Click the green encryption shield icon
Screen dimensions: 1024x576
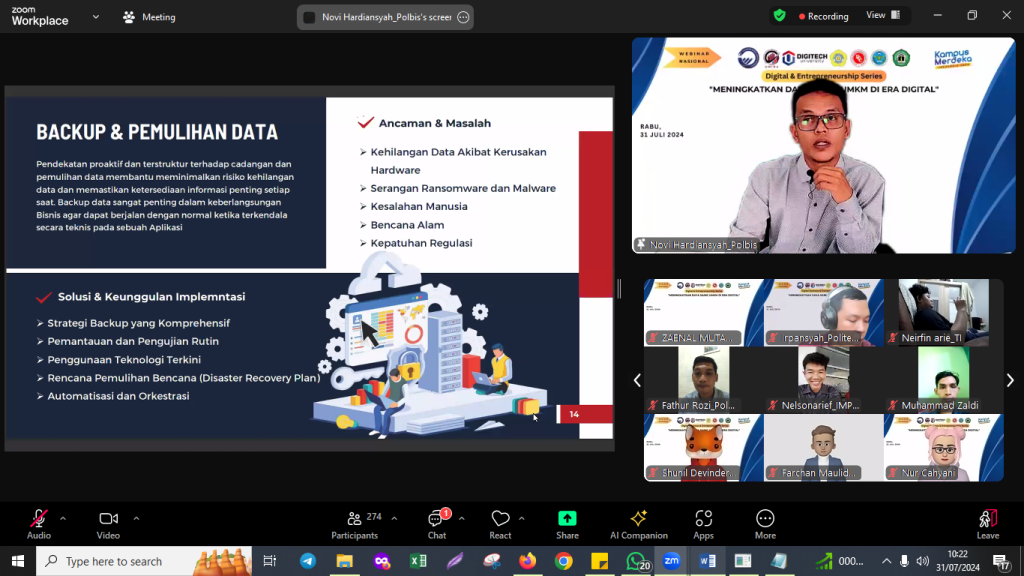779,16
